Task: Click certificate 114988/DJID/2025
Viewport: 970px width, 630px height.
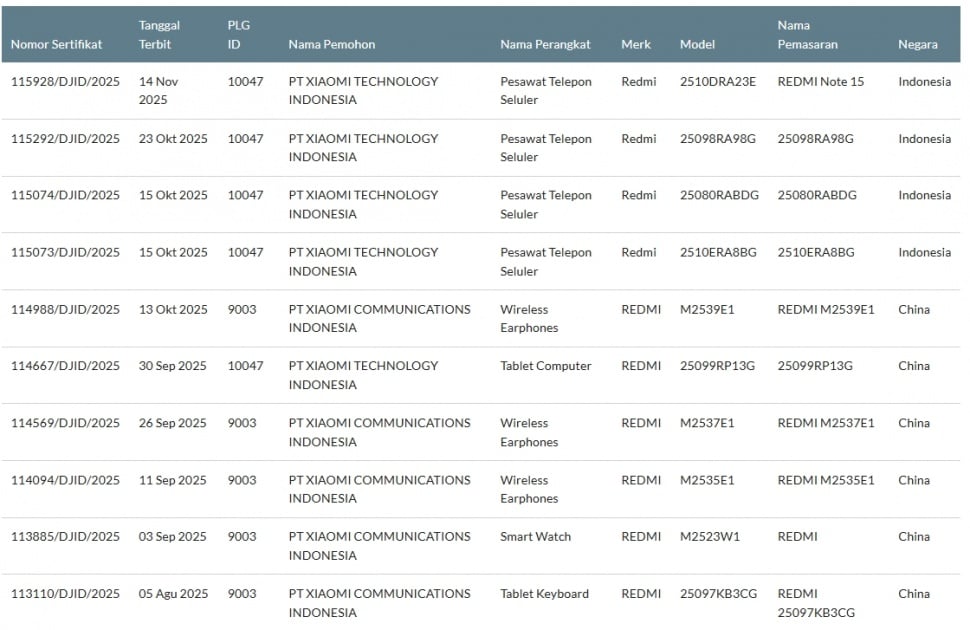Action: click(65, 310)
